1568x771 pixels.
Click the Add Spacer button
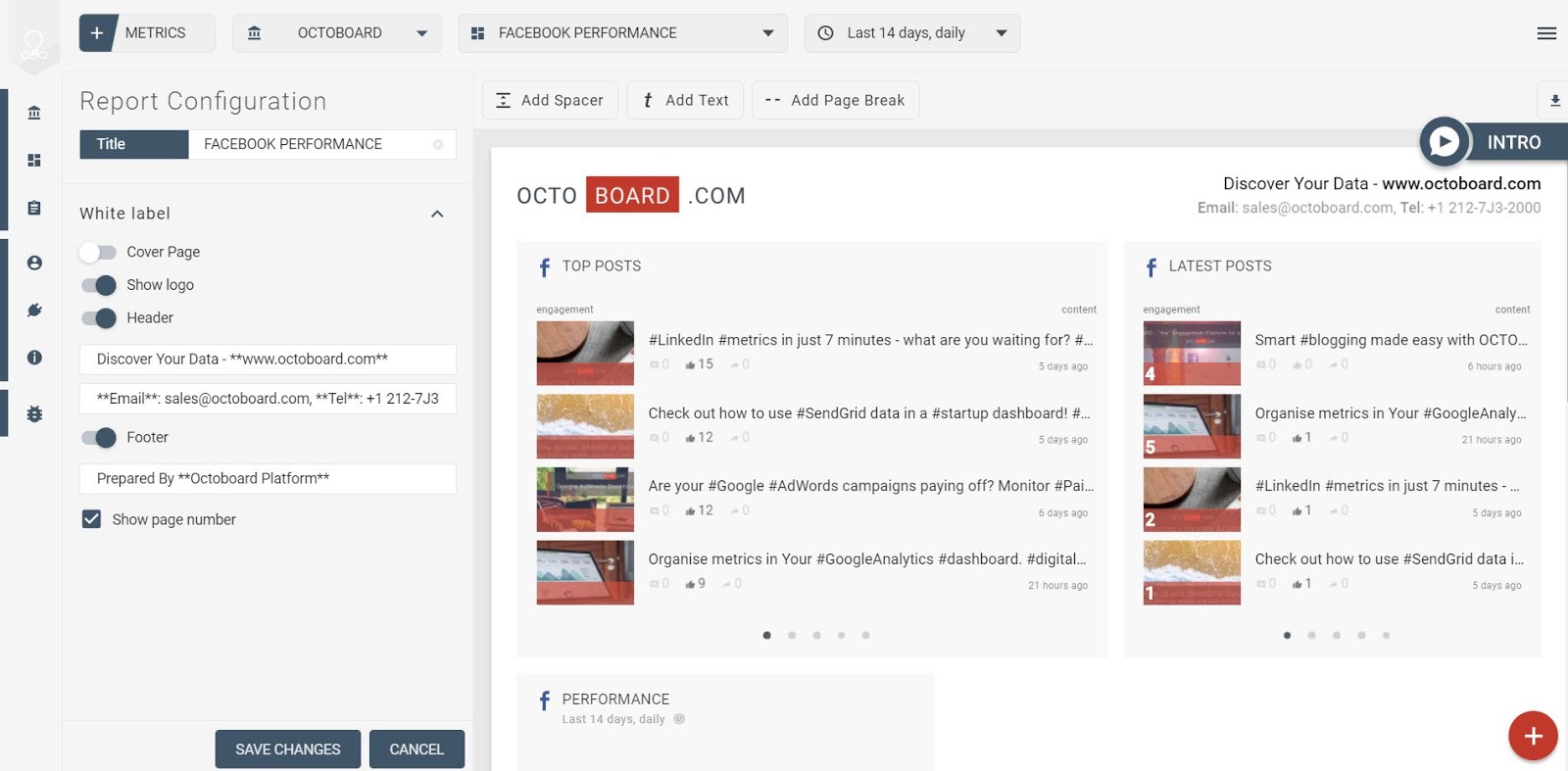point(550,100)
